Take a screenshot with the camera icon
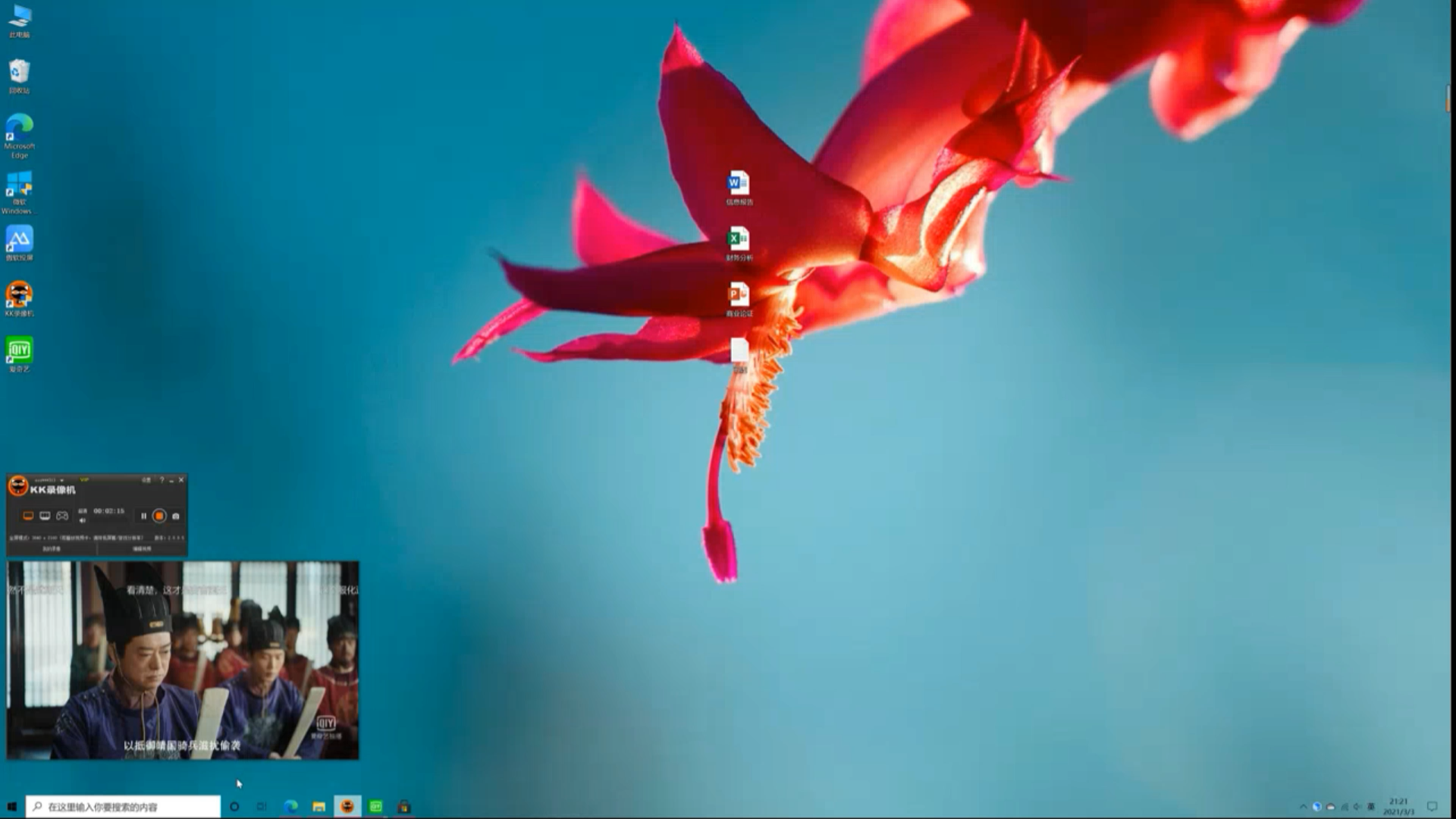The image size is (1456, 819). pos(175,516)
